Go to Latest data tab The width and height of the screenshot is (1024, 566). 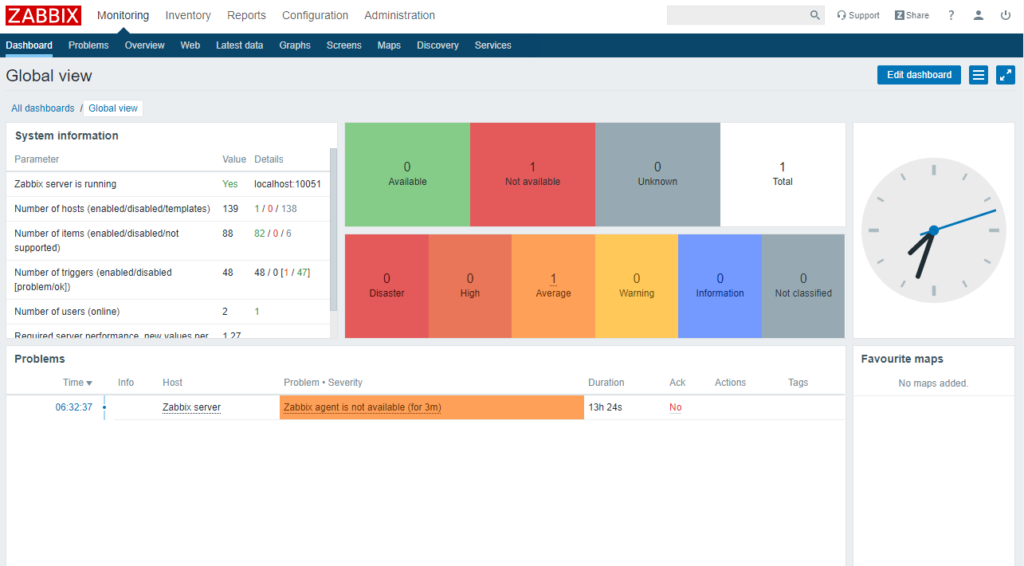tap(239, 45)
